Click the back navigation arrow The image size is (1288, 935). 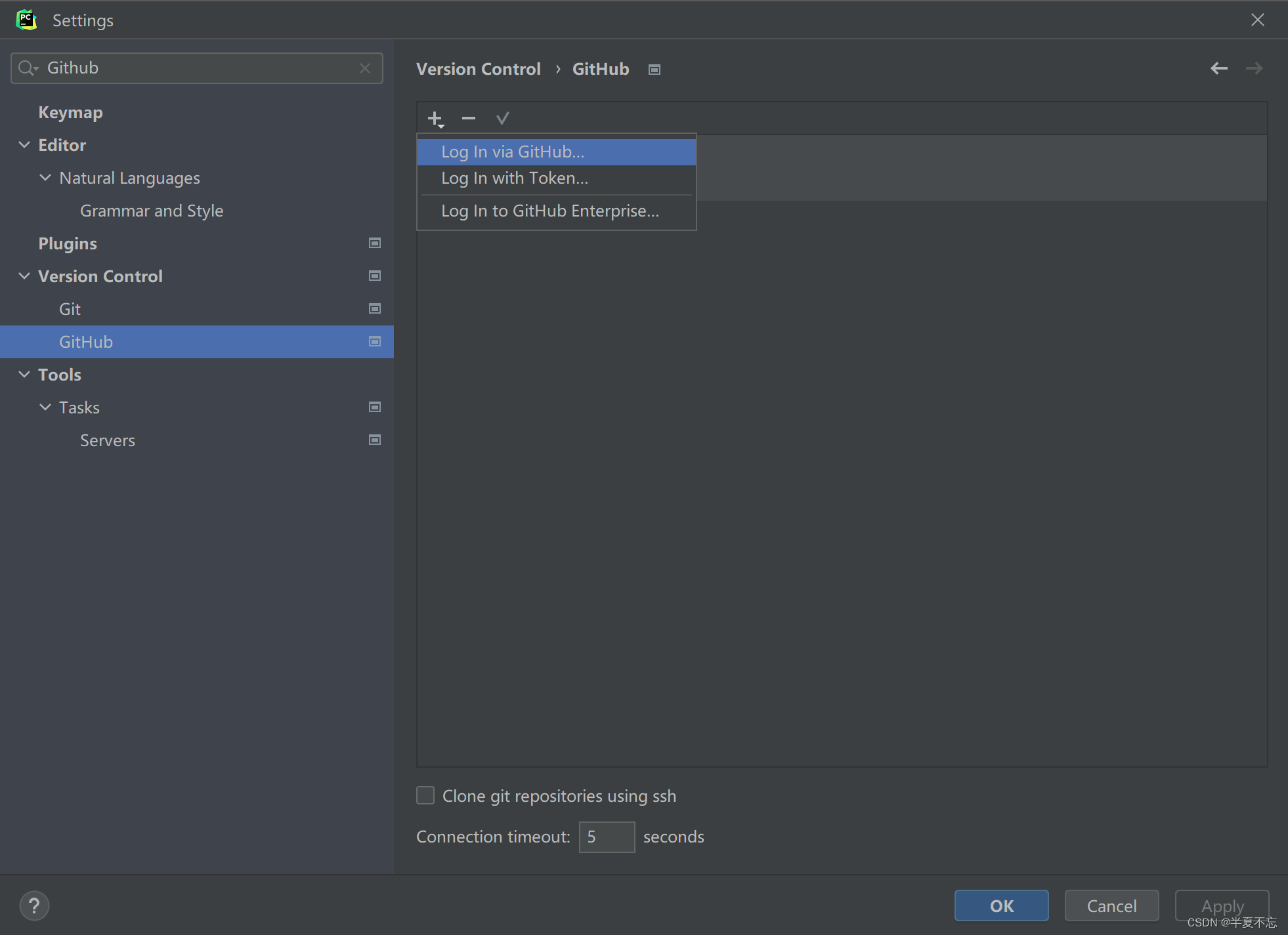1219,68
